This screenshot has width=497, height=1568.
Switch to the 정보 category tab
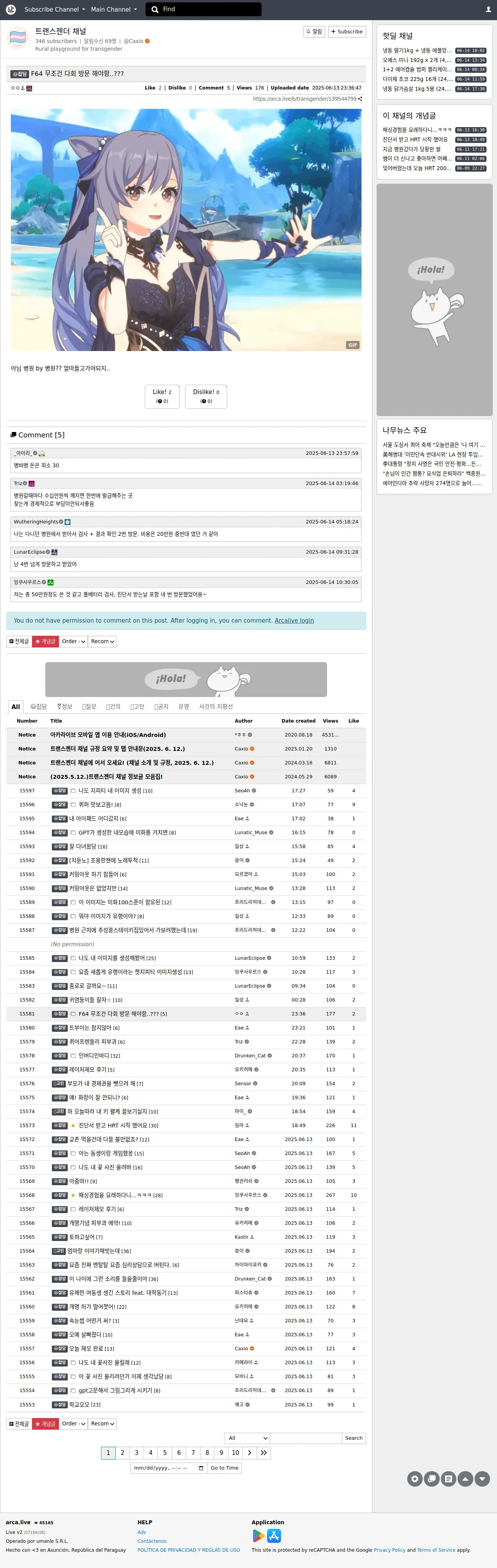[x=65, y=707]
